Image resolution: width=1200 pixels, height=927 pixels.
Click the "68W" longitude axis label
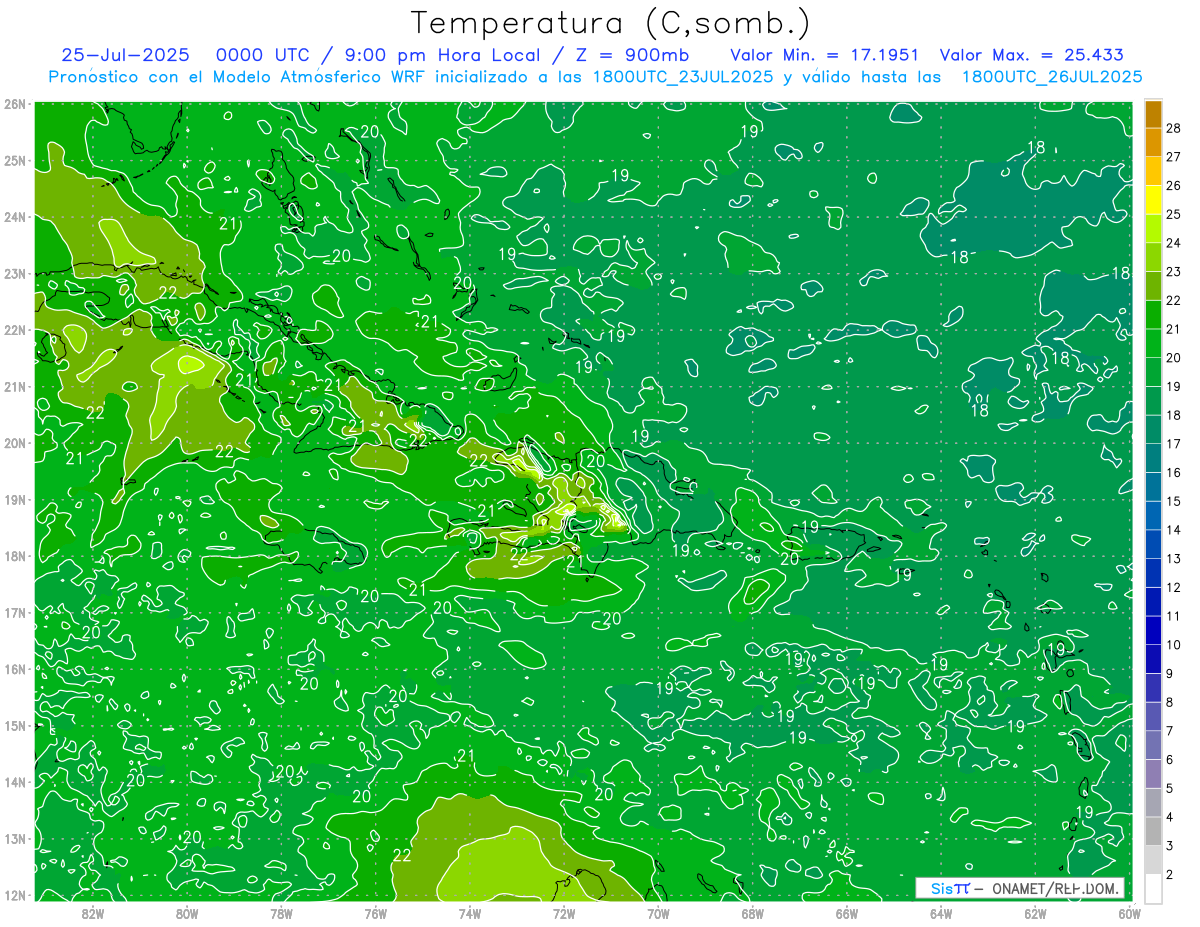[753, 912]
